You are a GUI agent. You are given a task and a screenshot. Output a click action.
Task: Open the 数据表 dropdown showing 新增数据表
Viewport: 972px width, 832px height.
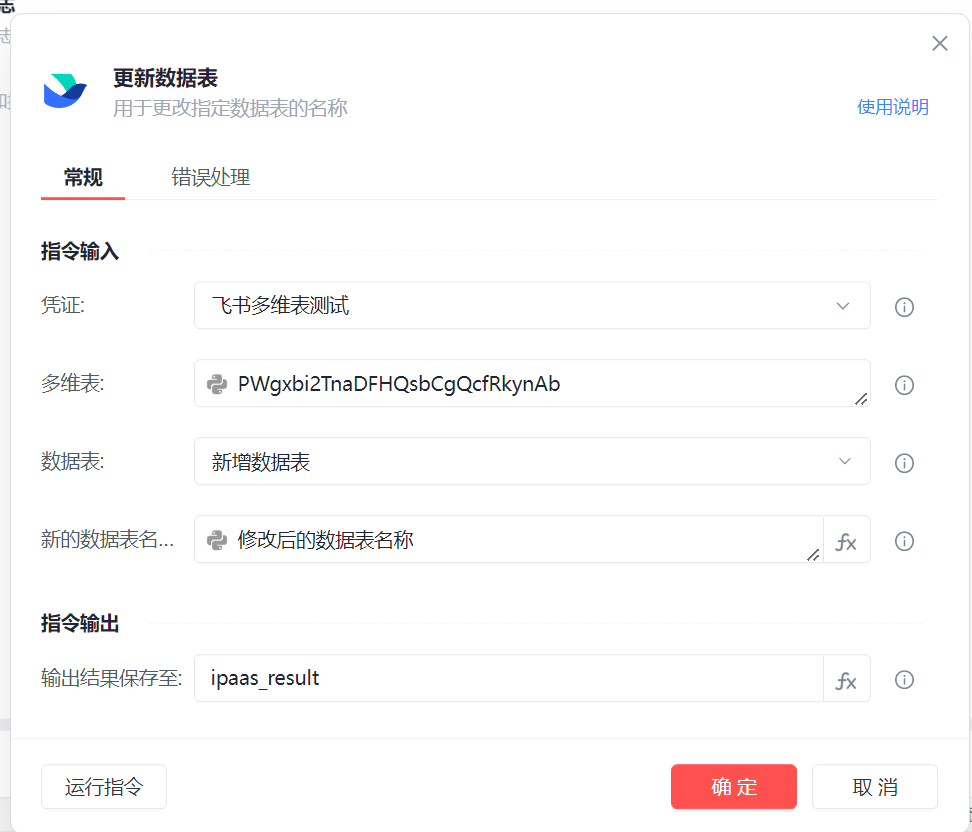point(531,462)
